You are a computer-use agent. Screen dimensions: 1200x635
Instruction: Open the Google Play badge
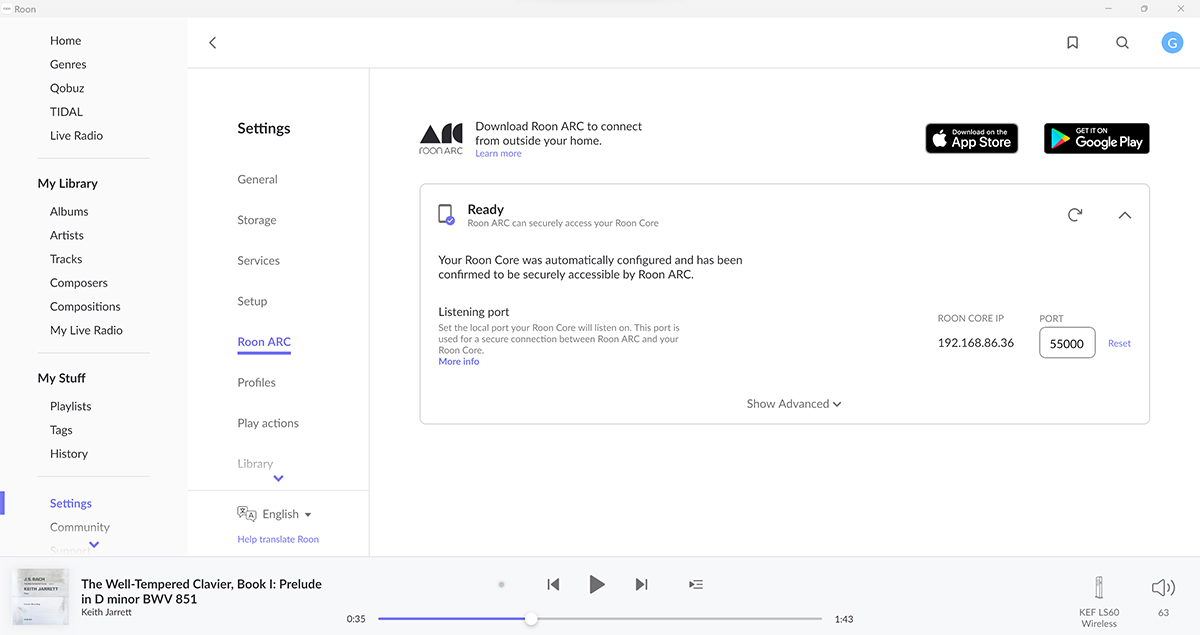(1097, 139)
